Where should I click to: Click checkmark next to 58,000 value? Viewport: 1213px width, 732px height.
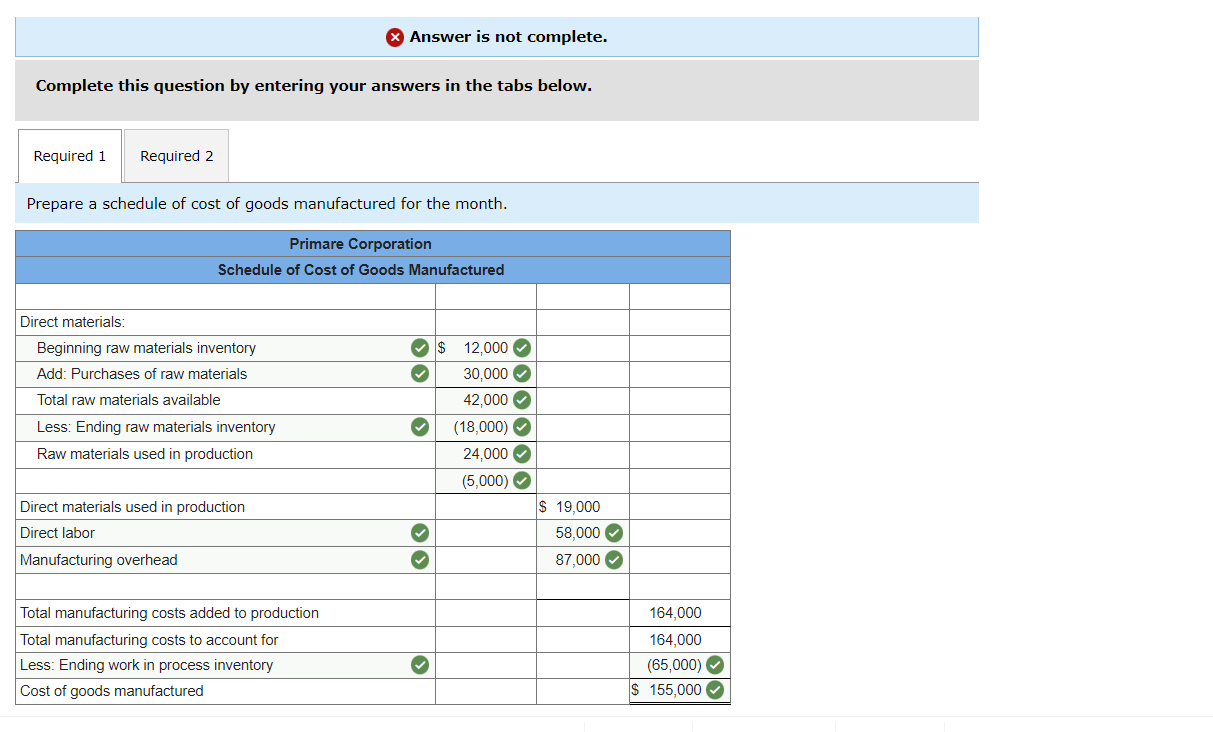(614, 533)
